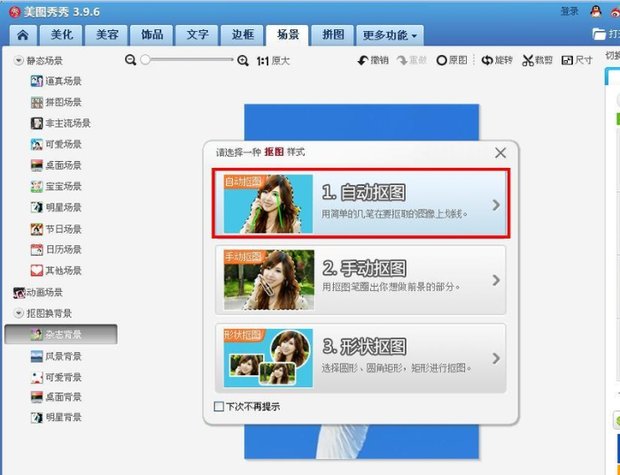Open 动画场景 in sidebar

click(x=38, y=293)
